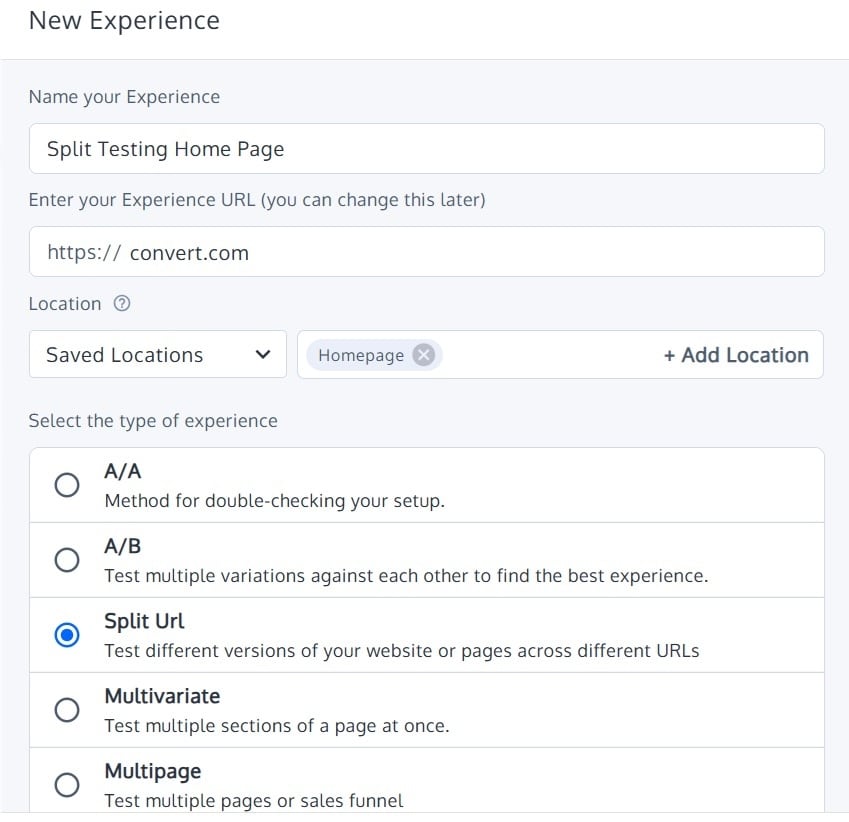Click the https:// prefix in URL field
The width and height of the screenshot is (849, 822).
(x=84, y=252)
